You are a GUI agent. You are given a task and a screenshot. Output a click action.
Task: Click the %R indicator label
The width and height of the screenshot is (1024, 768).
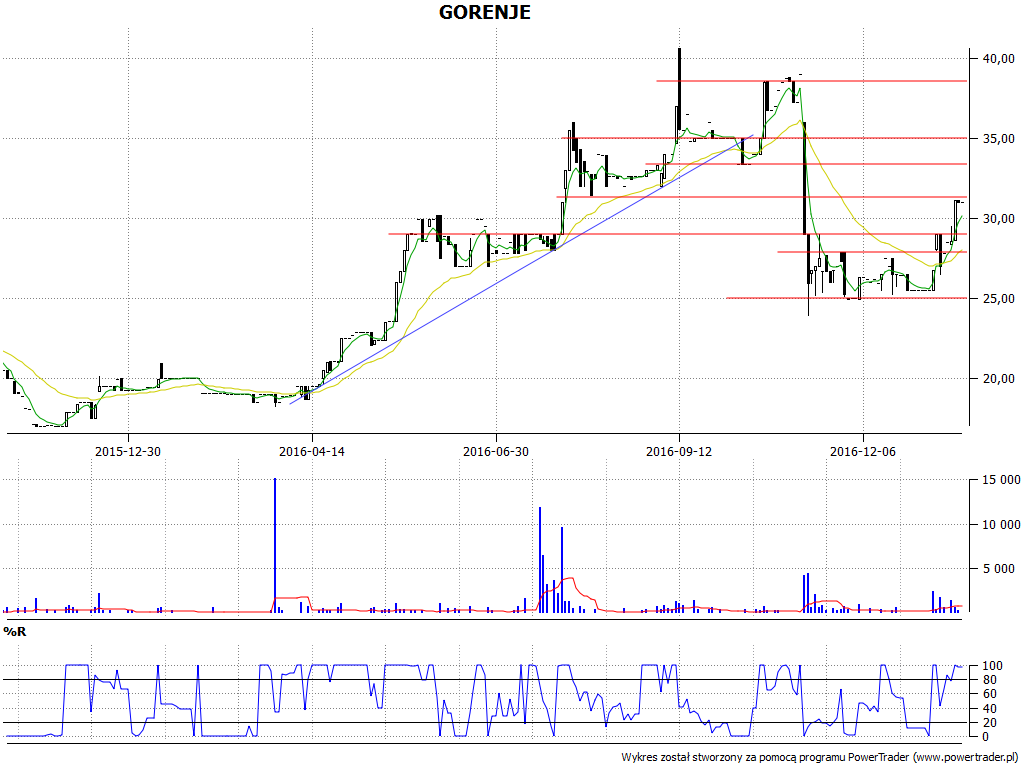(x=14, y=632)
